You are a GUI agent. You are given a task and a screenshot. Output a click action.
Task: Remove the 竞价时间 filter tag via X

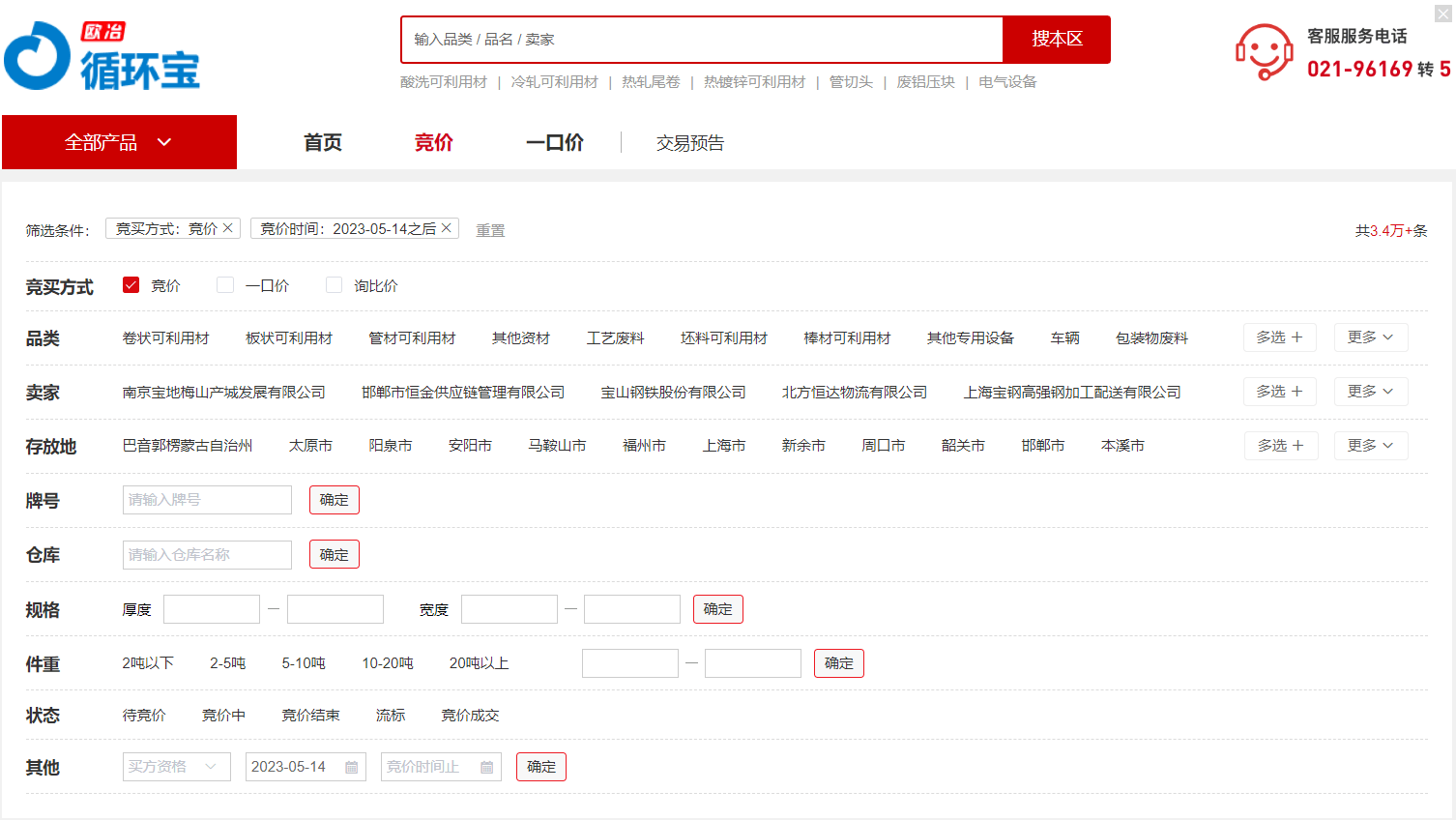coord(447,228)
